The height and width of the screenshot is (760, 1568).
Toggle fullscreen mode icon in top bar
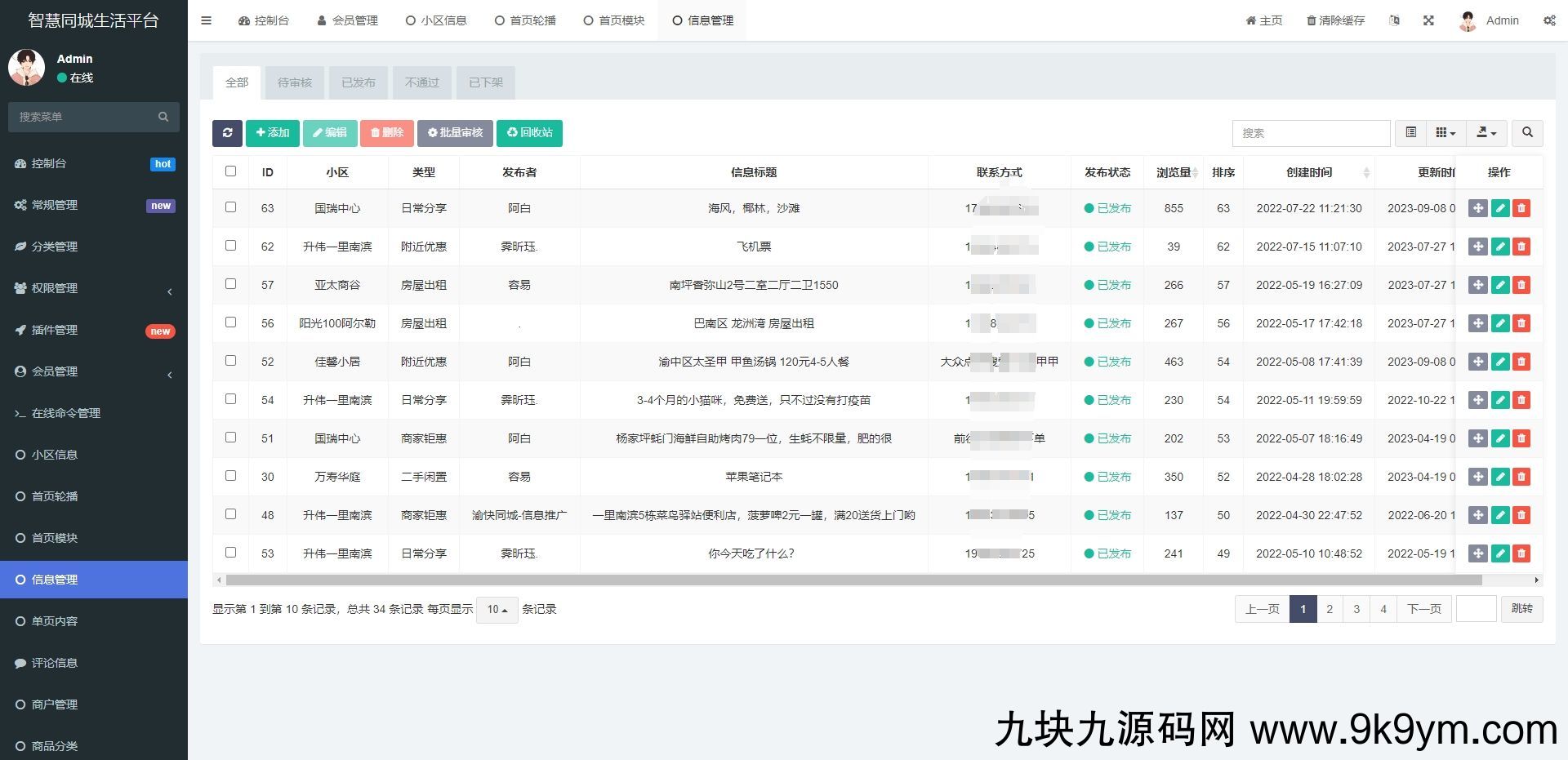coord(1428,20)
